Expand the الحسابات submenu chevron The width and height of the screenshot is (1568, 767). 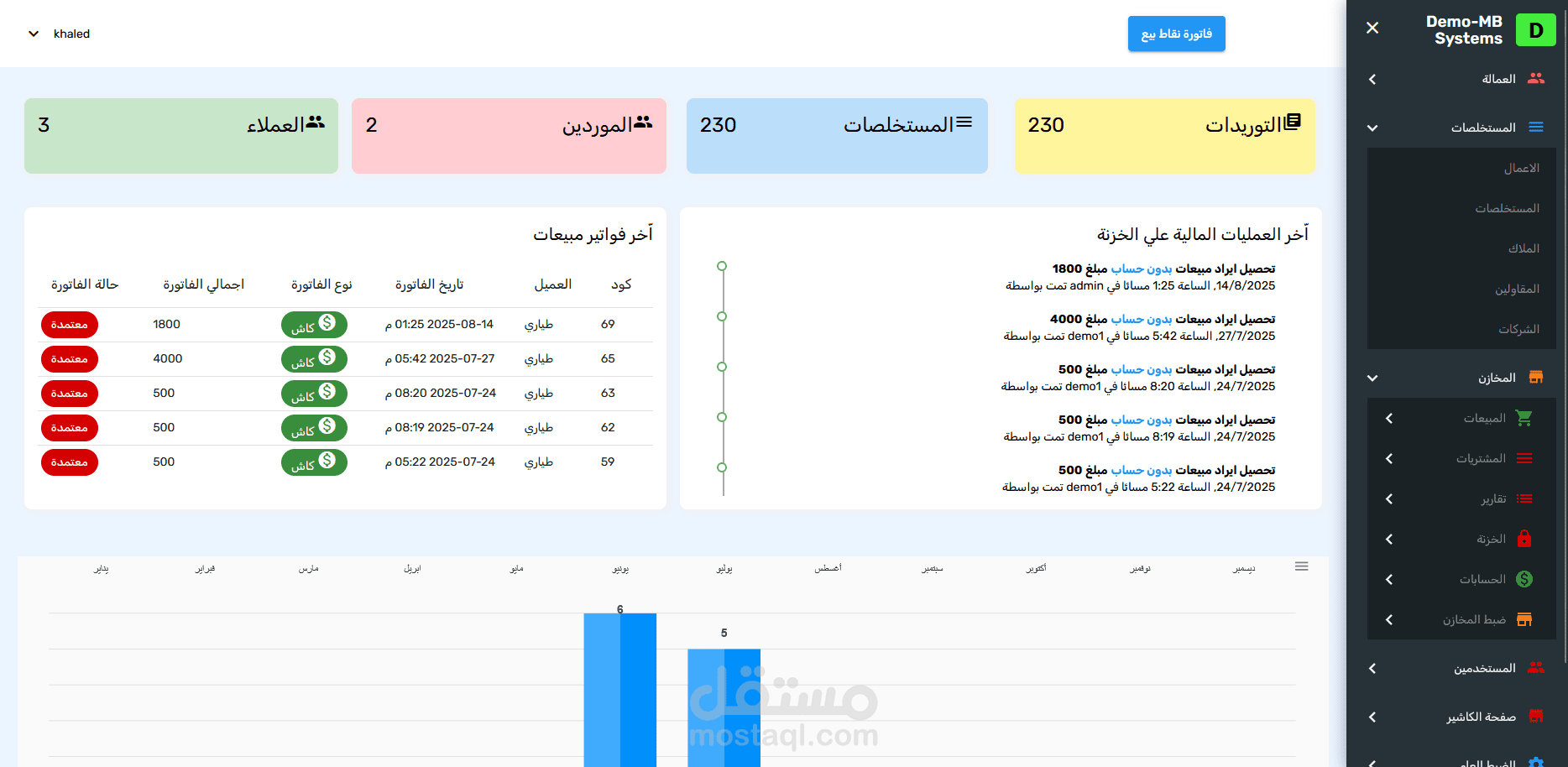pyautogui.click(x=1389, y=579)
